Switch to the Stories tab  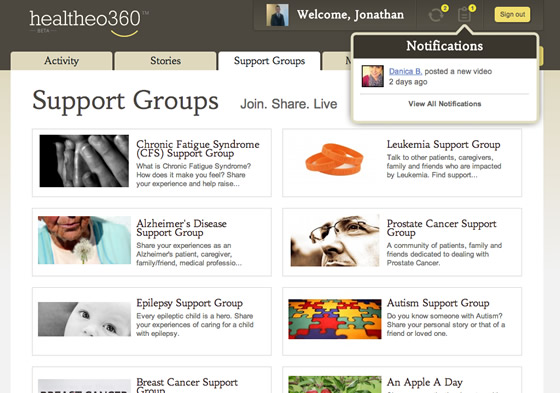[x=165, y=61]
